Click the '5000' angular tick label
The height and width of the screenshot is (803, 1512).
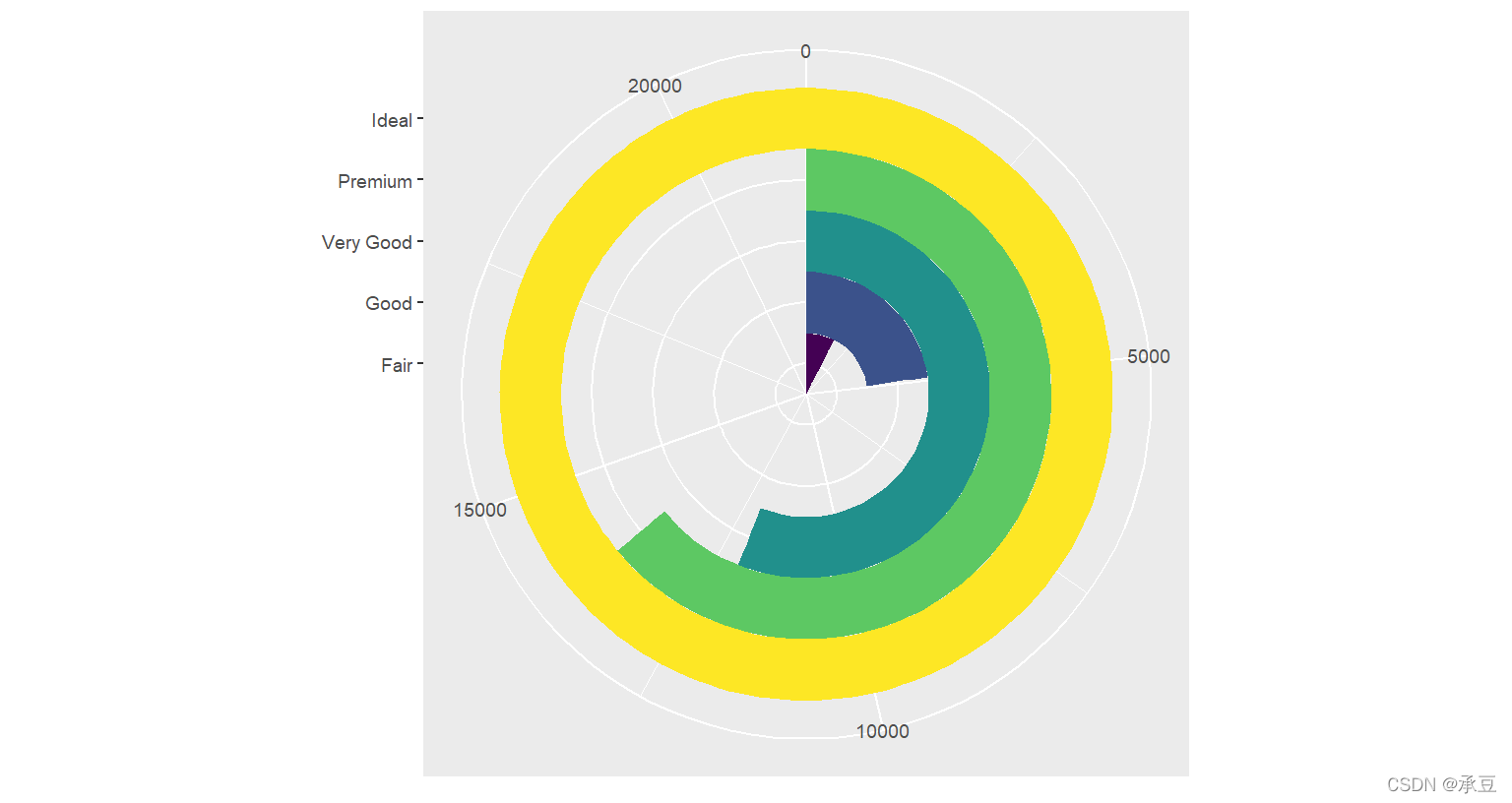(1149, 356)
